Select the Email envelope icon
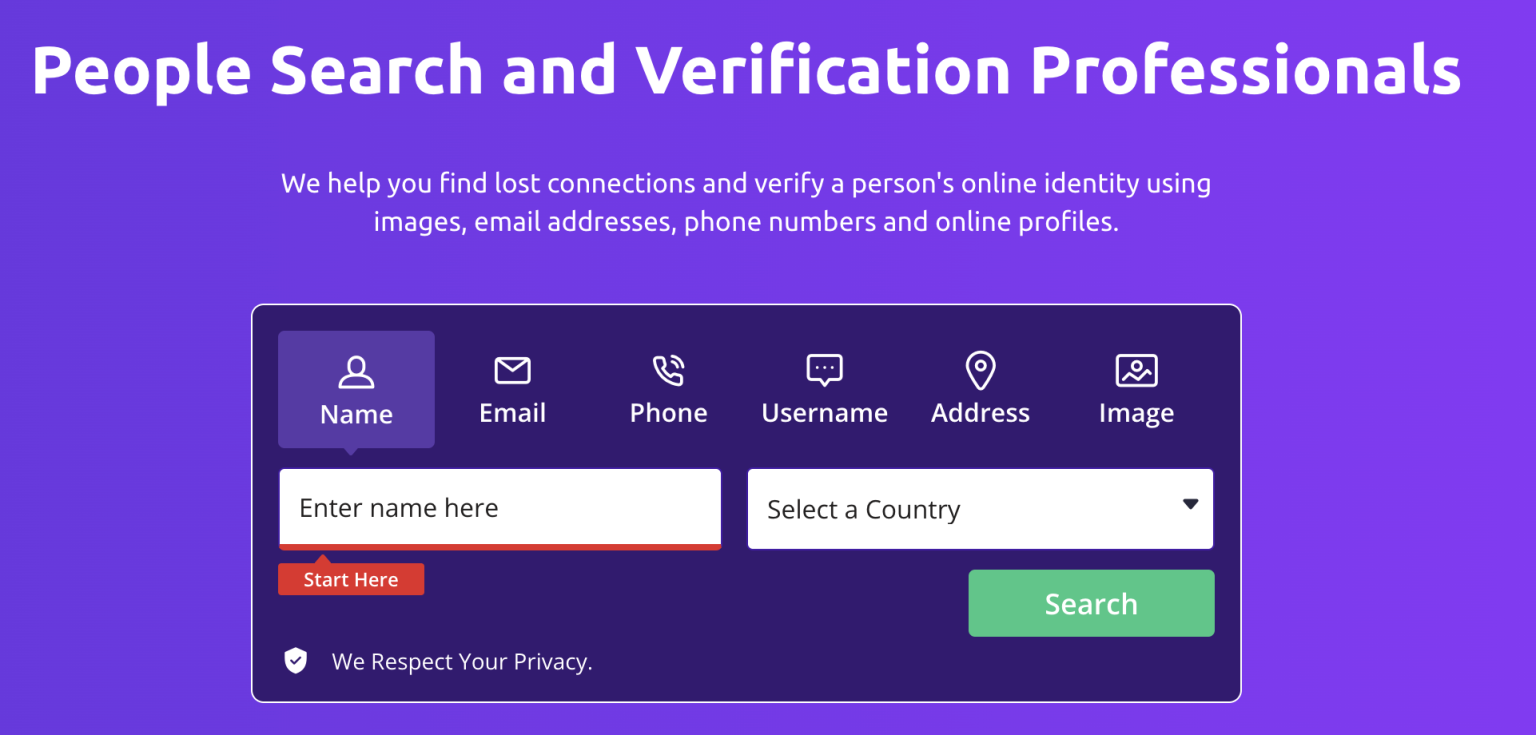This screenshot has width=1536, height=735. click(512, 370)
